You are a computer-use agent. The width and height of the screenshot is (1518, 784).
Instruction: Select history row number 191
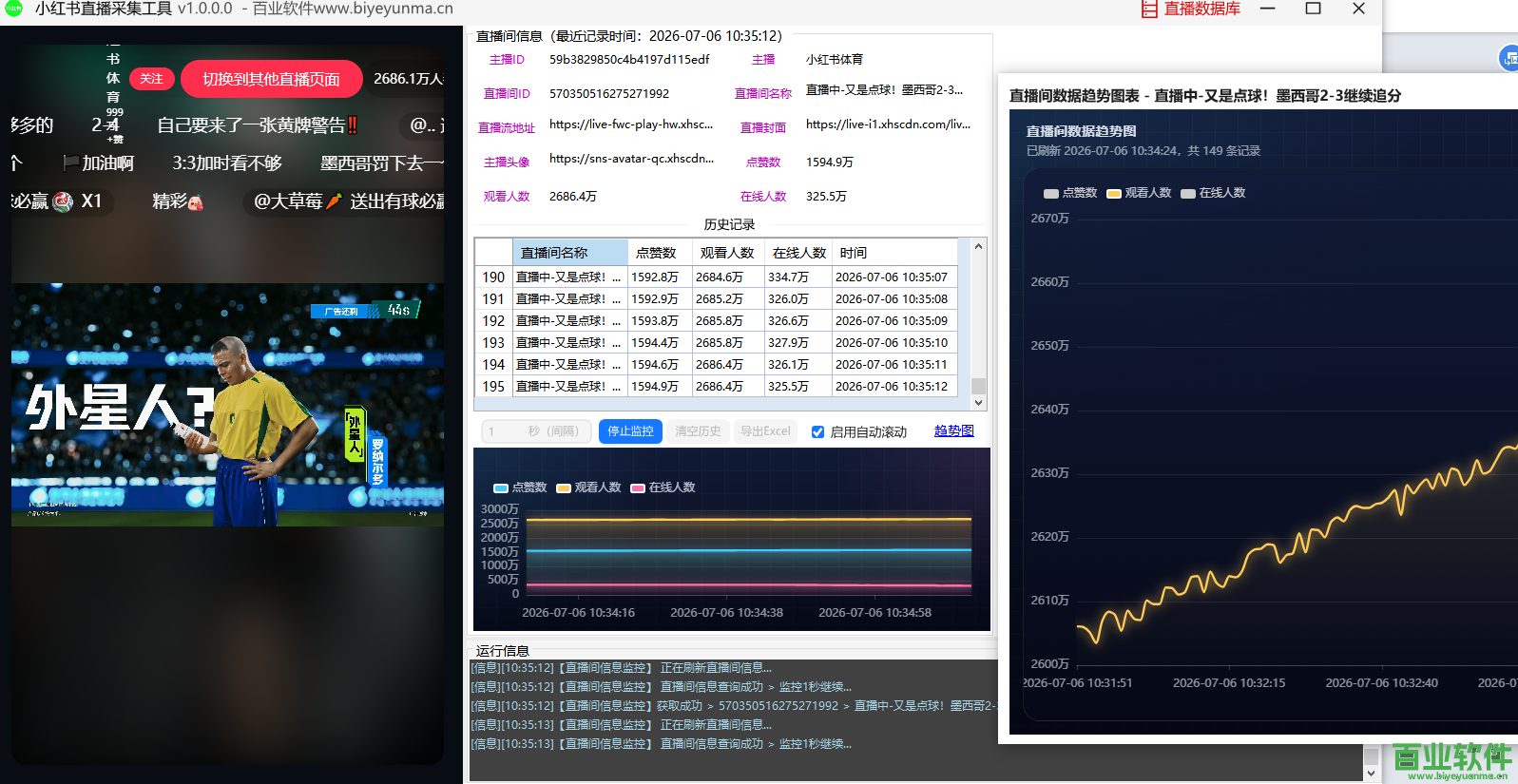pyautogui.click(x=493, y=299)
